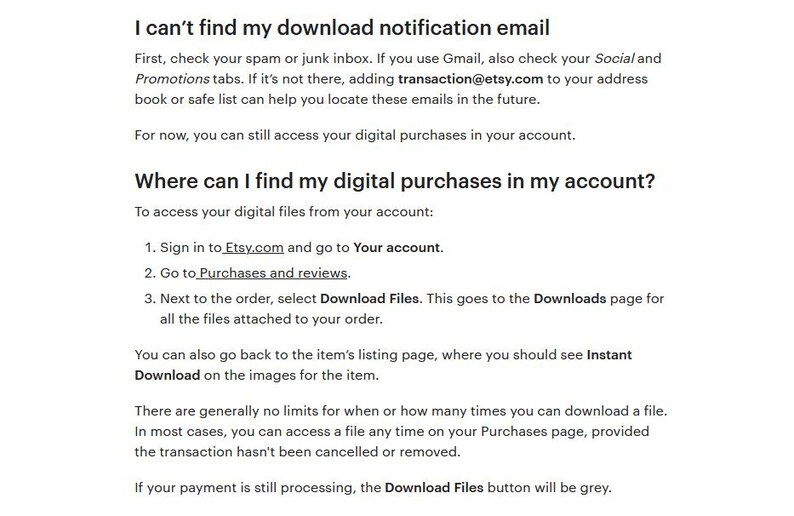Click the Sign in to text in step one

pos(190,248)
